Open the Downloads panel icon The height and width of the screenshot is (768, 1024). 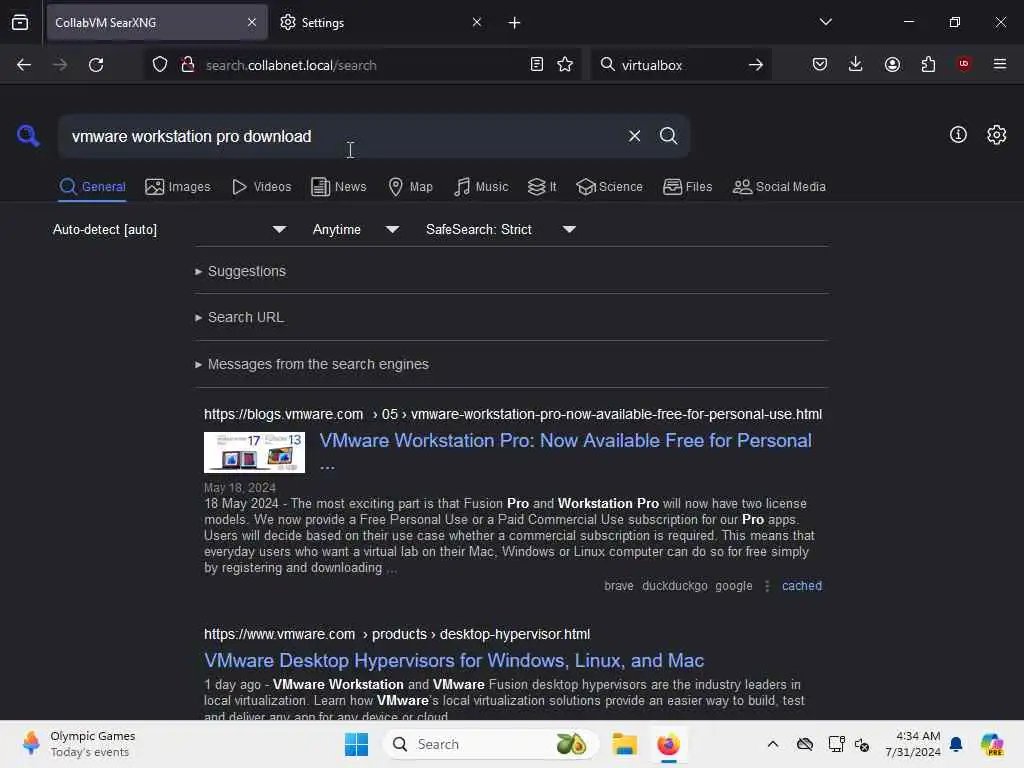[x=856, y=64]
